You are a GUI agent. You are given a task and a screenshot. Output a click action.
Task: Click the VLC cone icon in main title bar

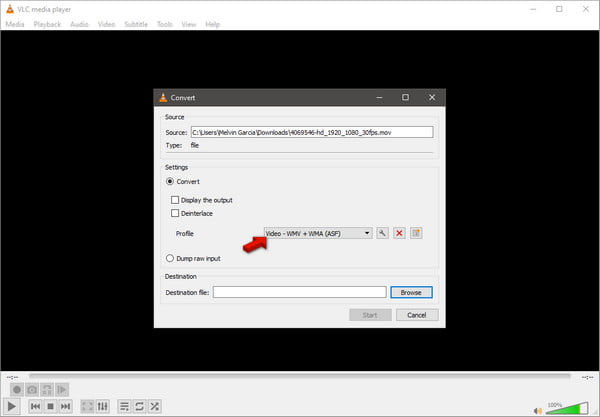tap(10, 9)
